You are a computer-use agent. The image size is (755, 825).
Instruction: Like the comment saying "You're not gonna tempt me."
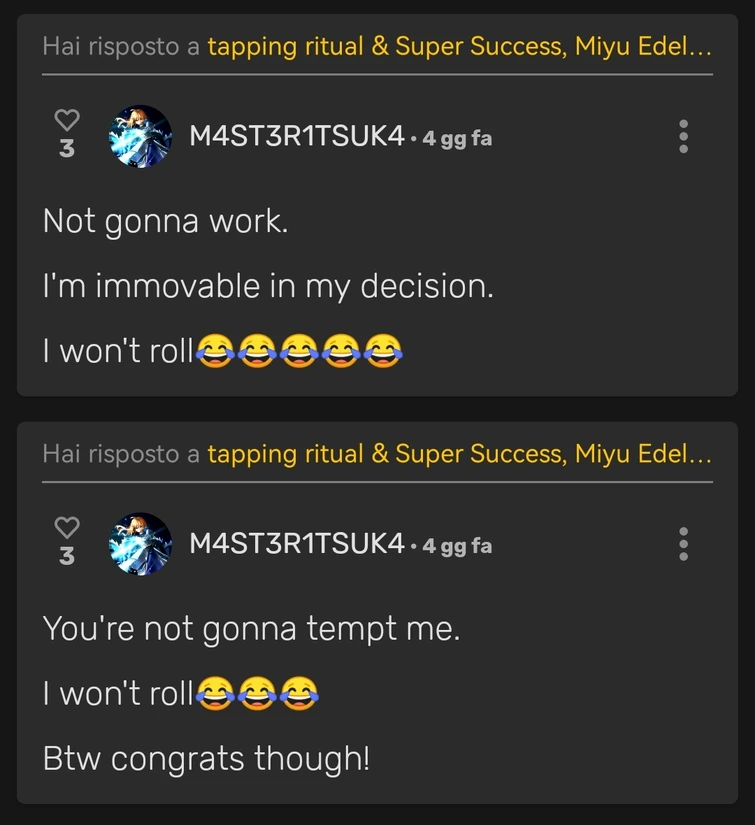tap(66, 527)
